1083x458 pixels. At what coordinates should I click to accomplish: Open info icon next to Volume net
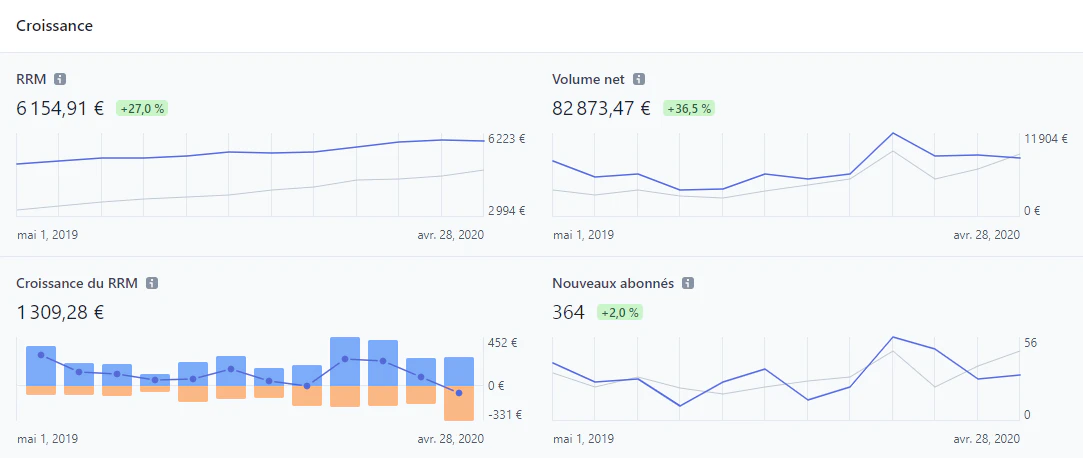click(639, 79)
